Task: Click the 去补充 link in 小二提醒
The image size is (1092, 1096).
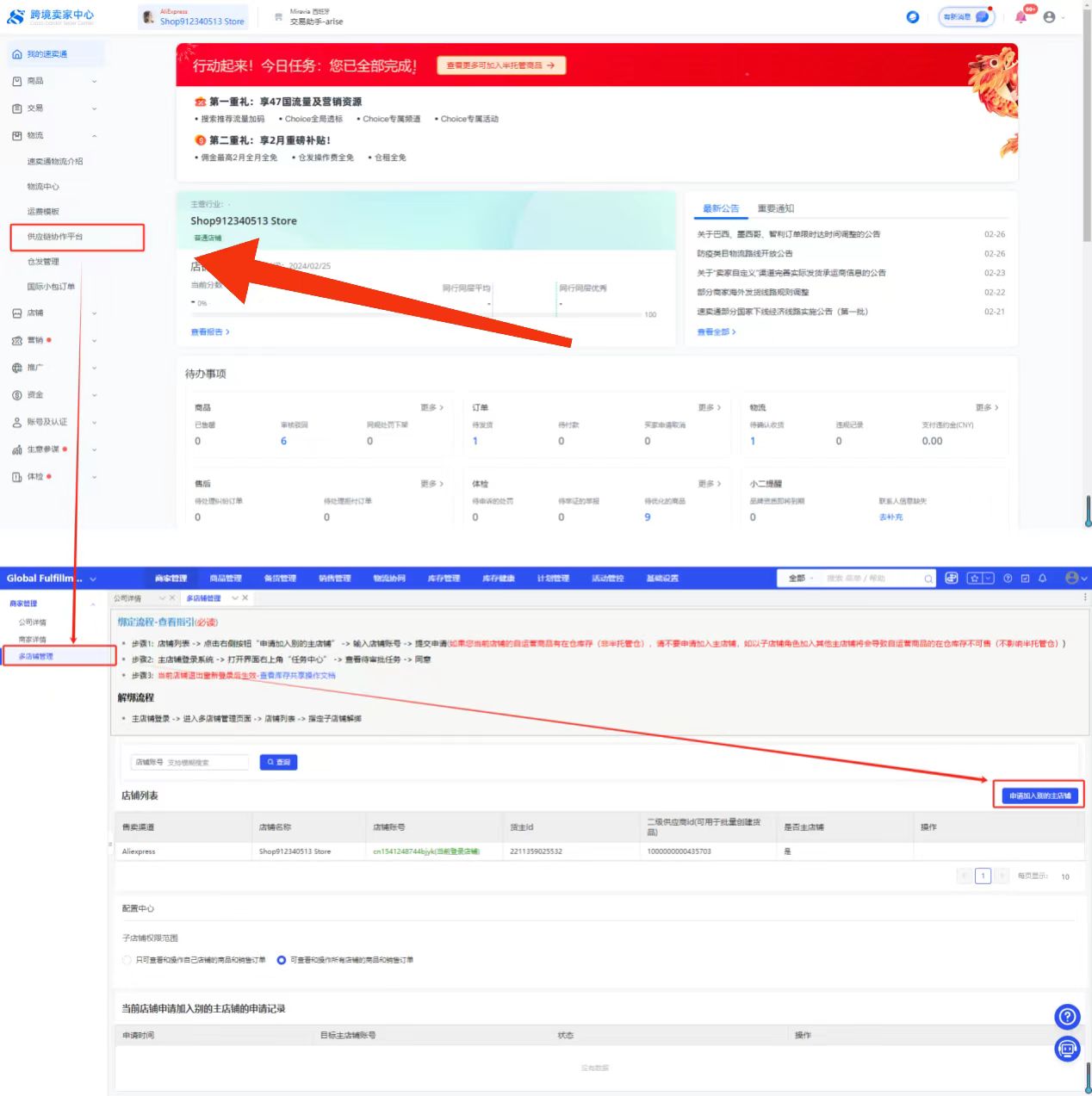Action: [891, 517]
